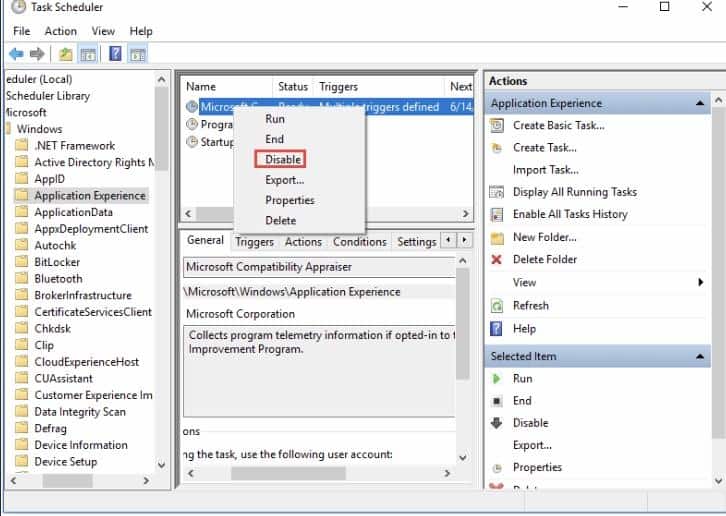
Task: Switch to the Conditions tab
Action: click(359, 242)
